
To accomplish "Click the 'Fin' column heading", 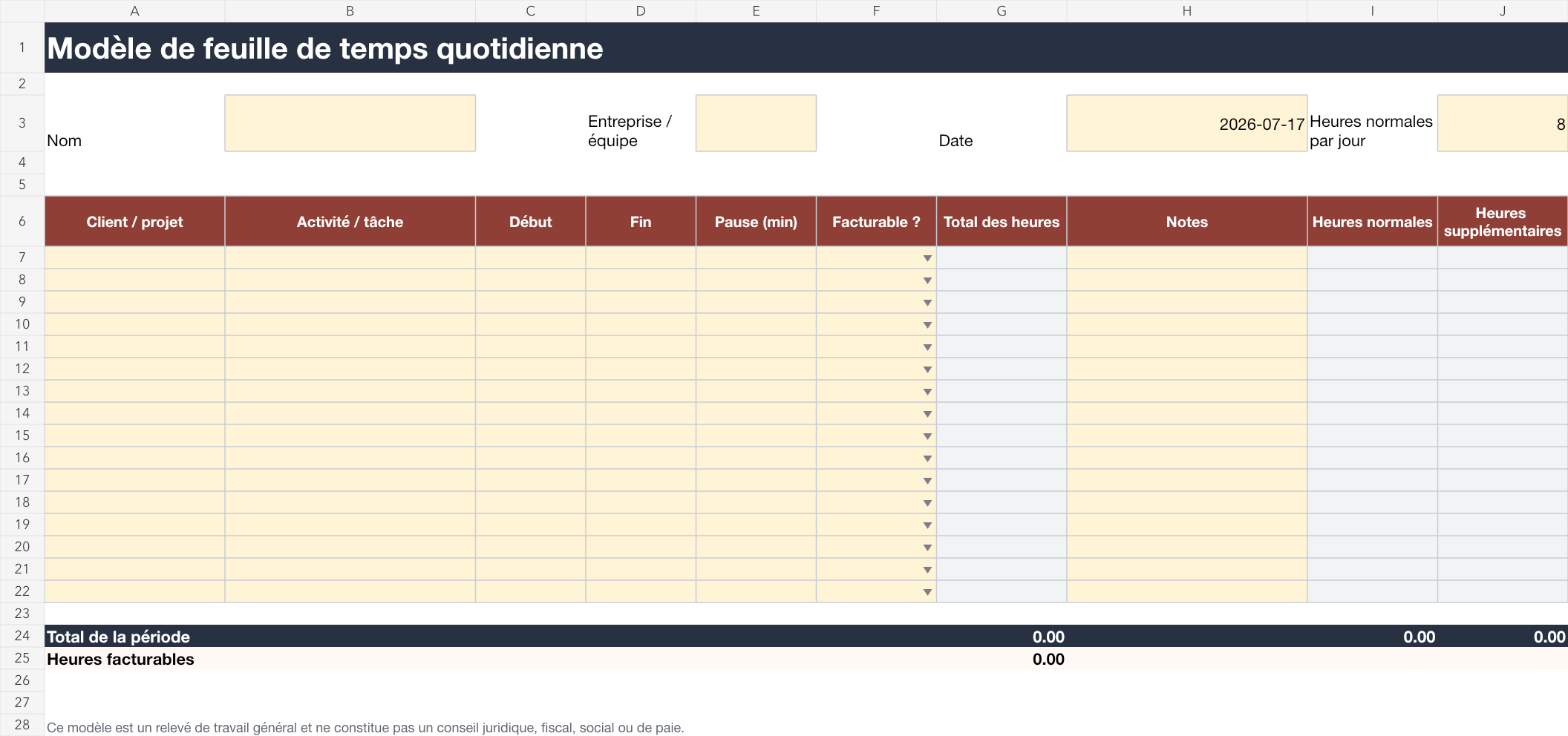I will click(641, 222).
